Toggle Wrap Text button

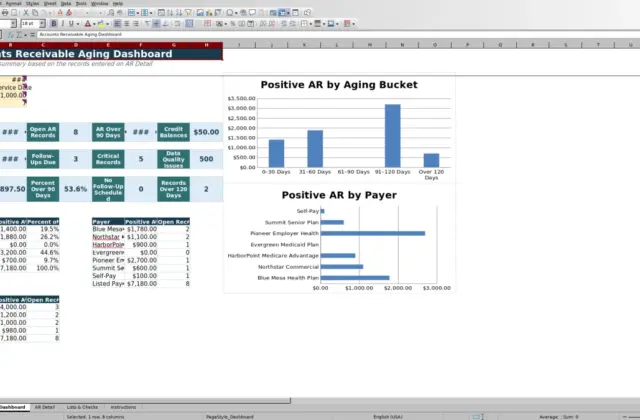coord(178,24)
